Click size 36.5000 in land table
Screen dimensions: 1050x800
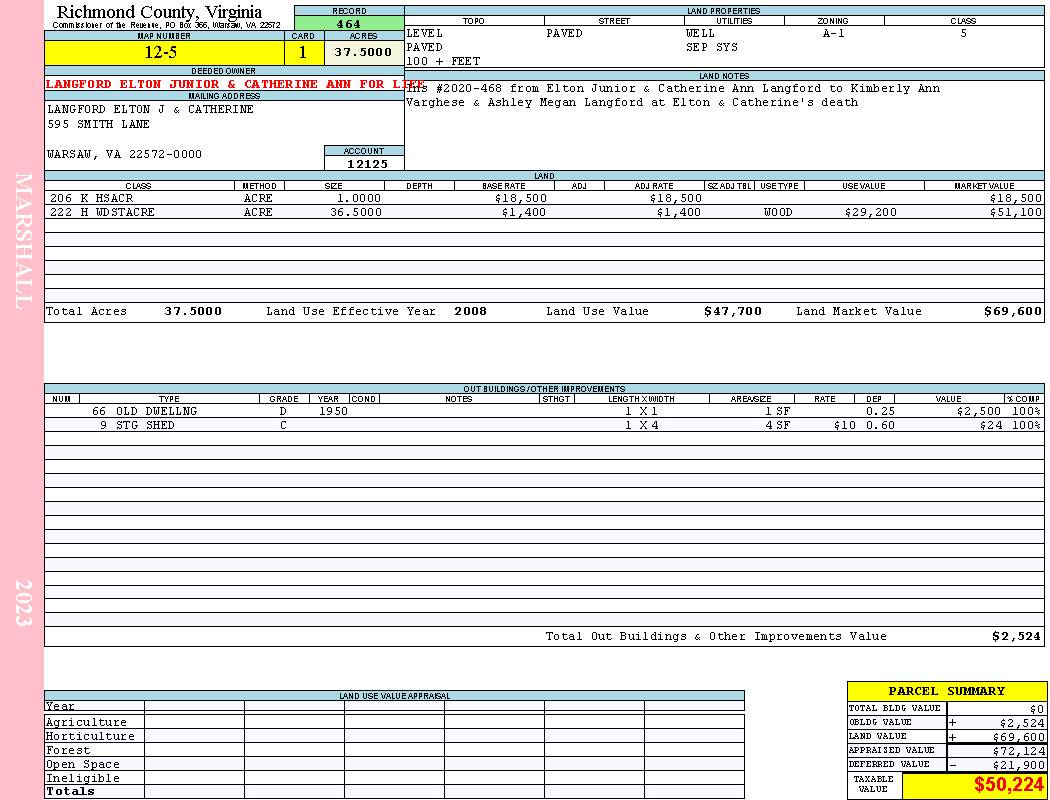pos(356,212)
